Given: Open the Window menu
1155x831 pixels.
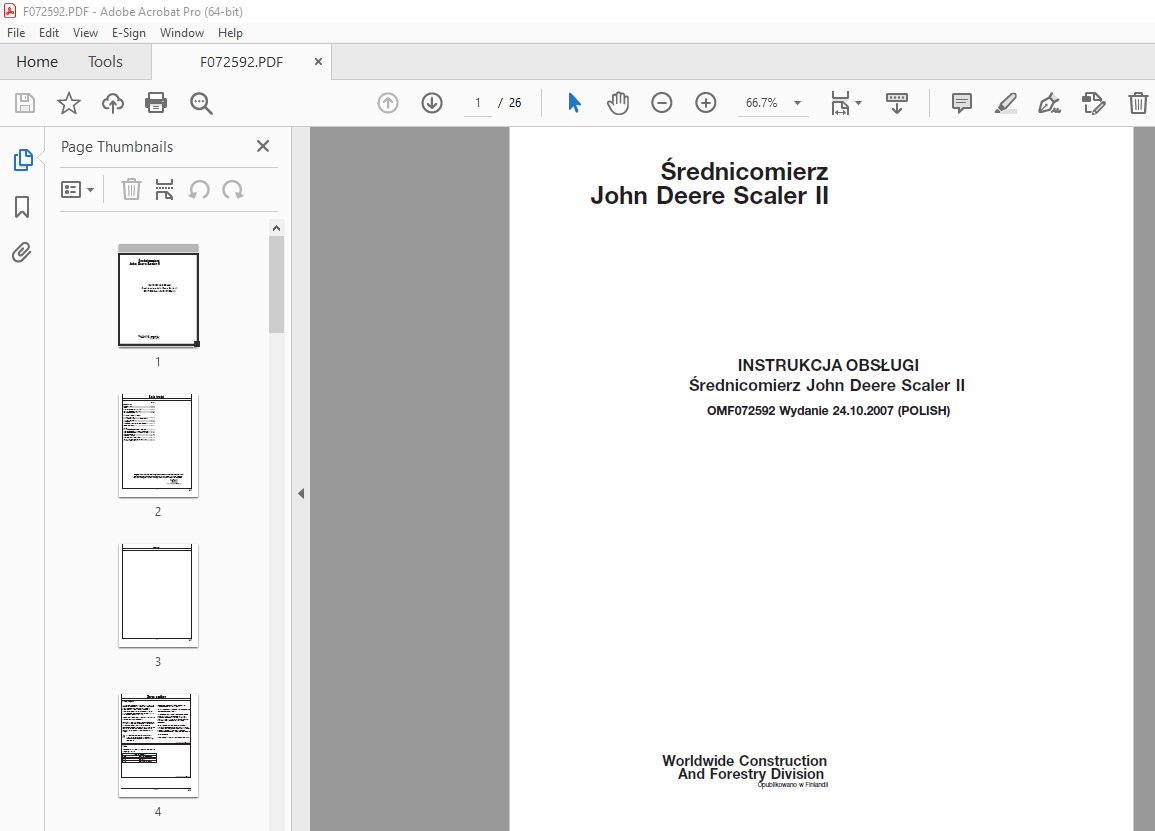Looking at the screenshot, I should (182, 33).
